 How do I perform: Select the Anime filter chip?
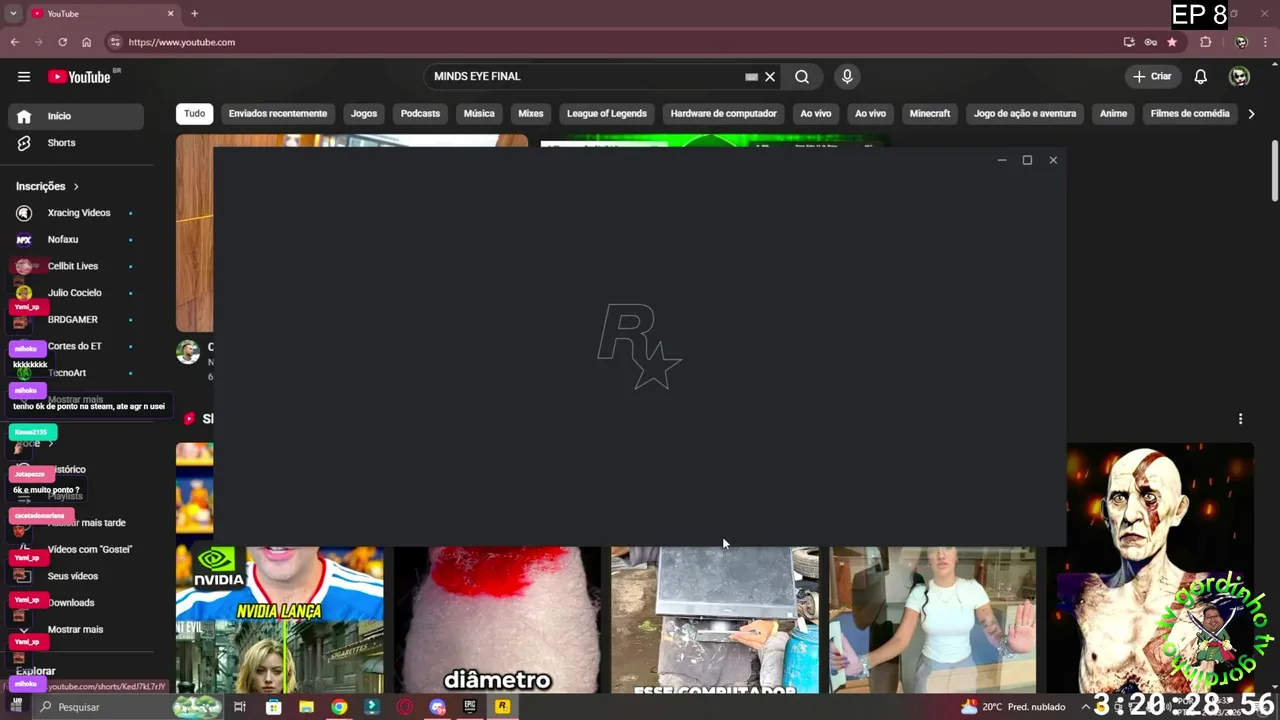point(1114,114)
